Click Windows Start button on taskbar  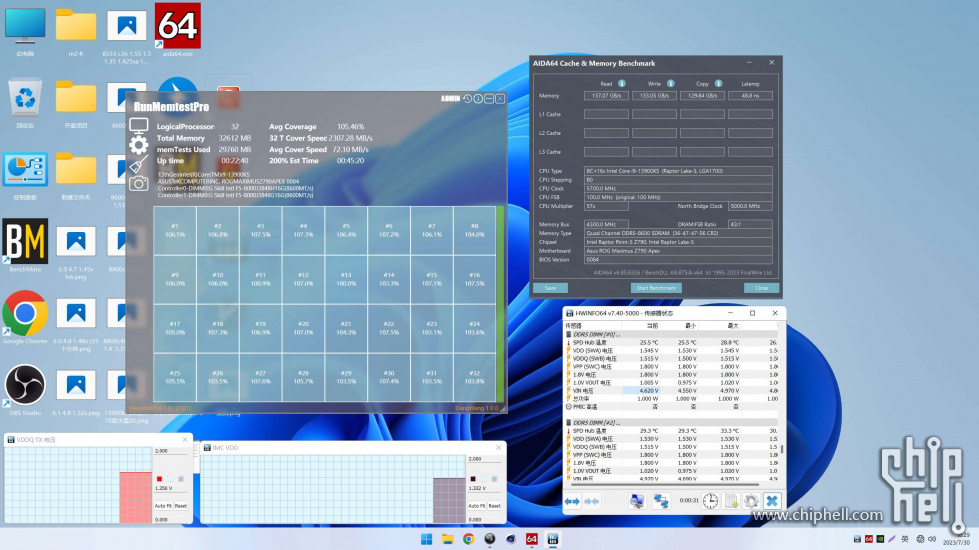(x=426, y=539)
